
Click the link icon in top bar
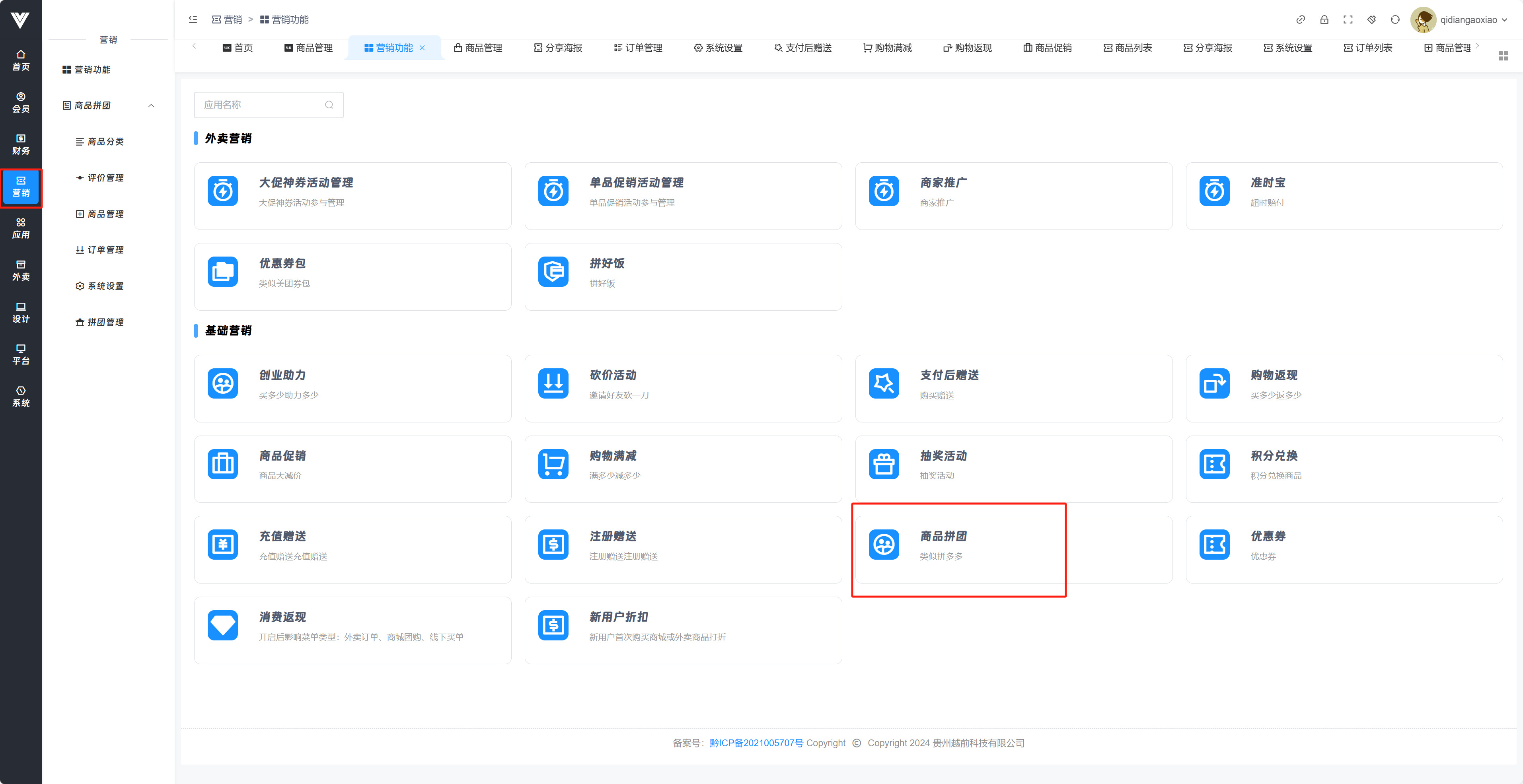[1300, 19]
